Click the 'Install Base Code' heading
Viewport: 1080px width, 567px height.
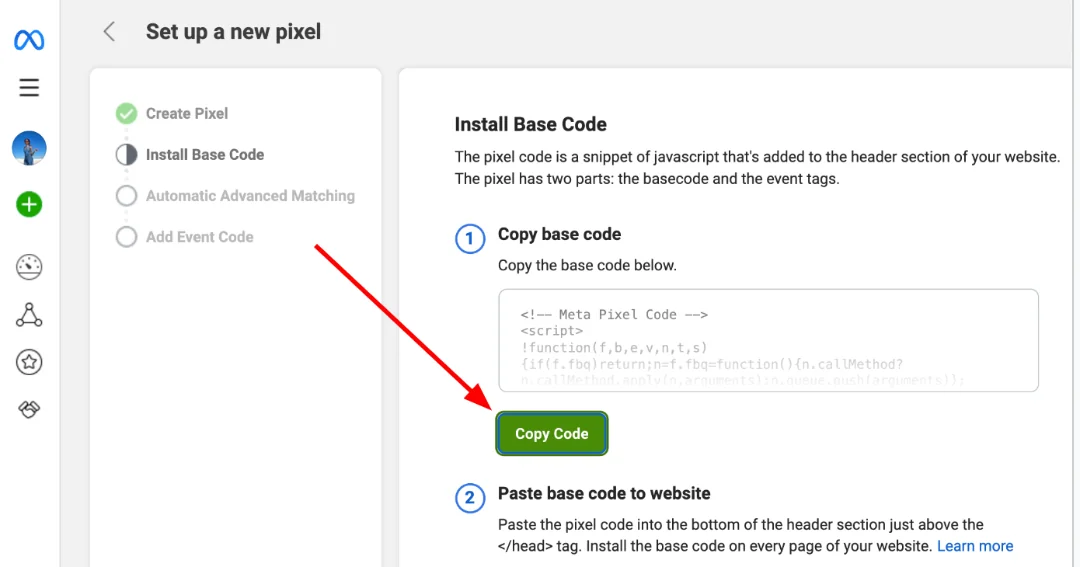tap(530, 125)
